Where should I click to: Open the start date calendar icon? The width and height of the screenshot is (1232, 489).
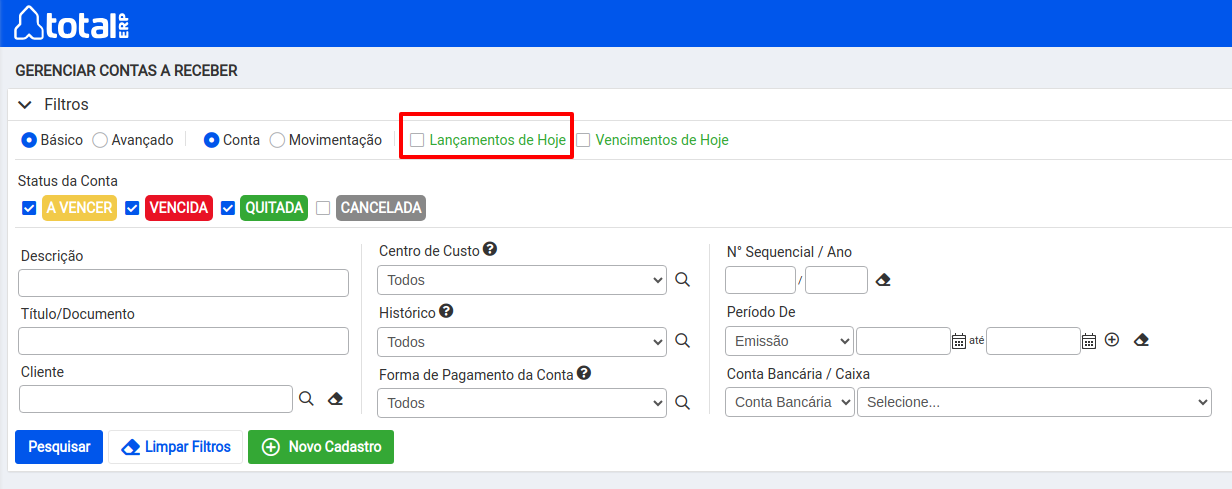point(959,341)
